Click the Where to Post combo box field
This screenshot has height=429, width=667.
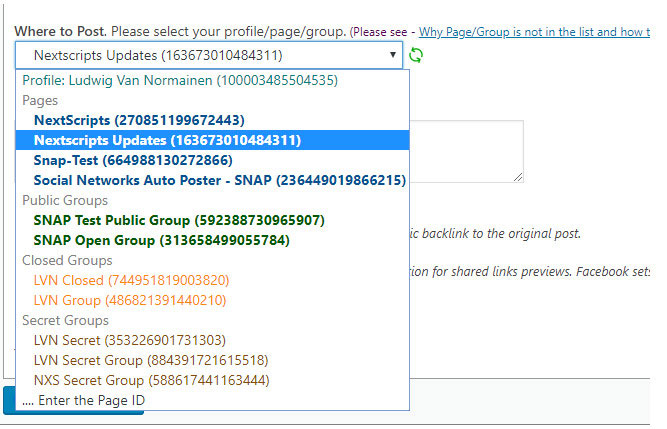pos(200,55)
